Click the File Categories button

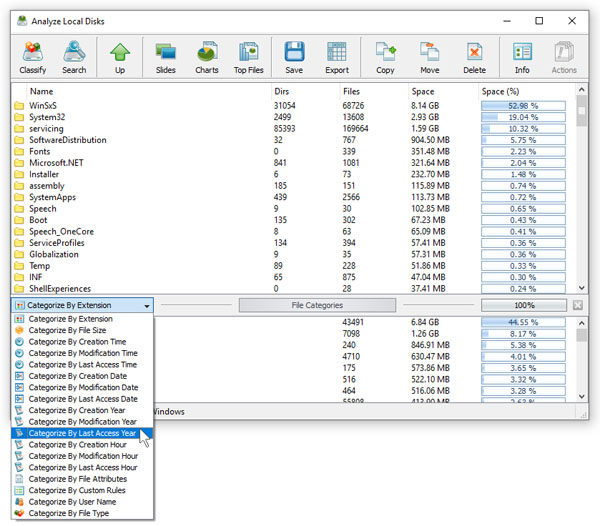point(317,305)
